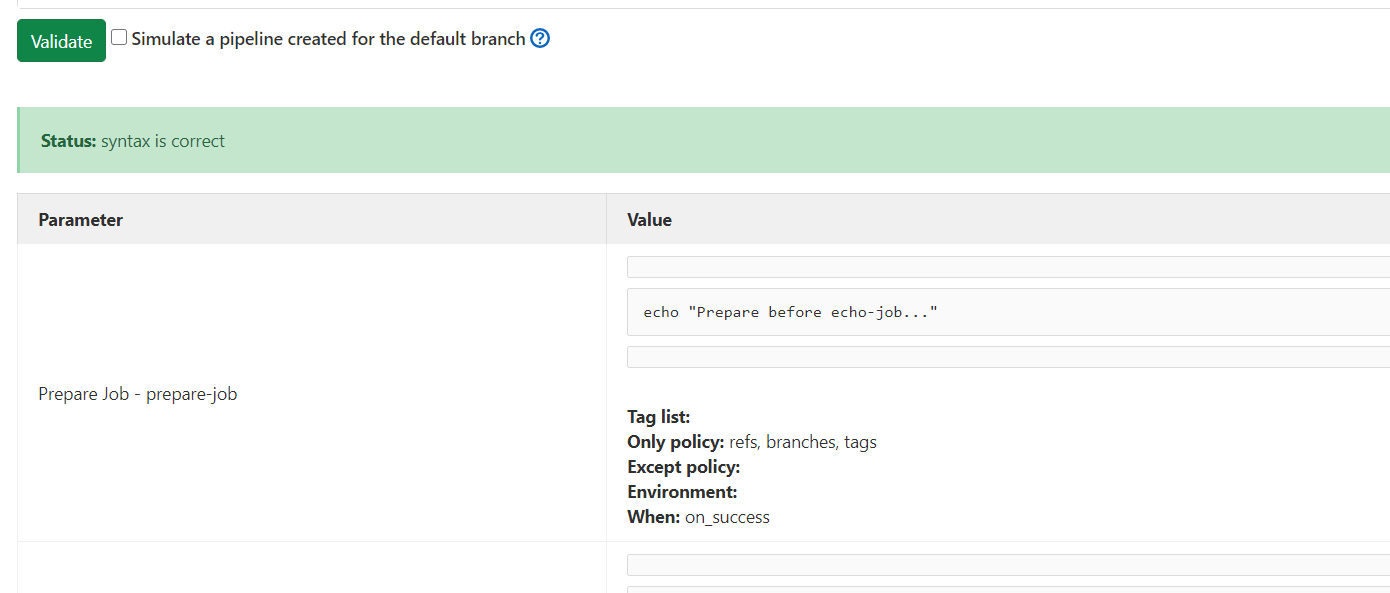
Task: Select the Value column header
Action: point(649,219)
